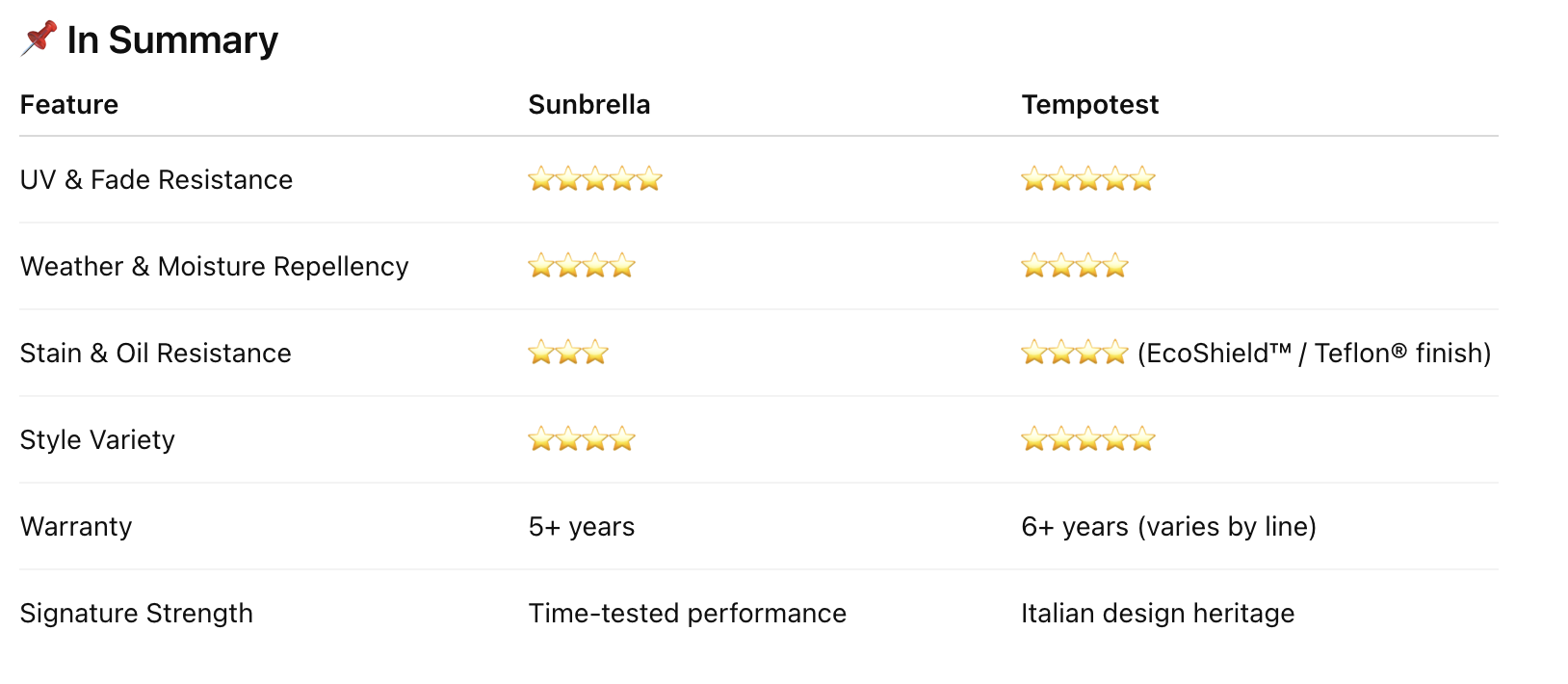
Task: Click Tempotest's UV & Fade Resistance stars
Action: (x=1087, y=179)
